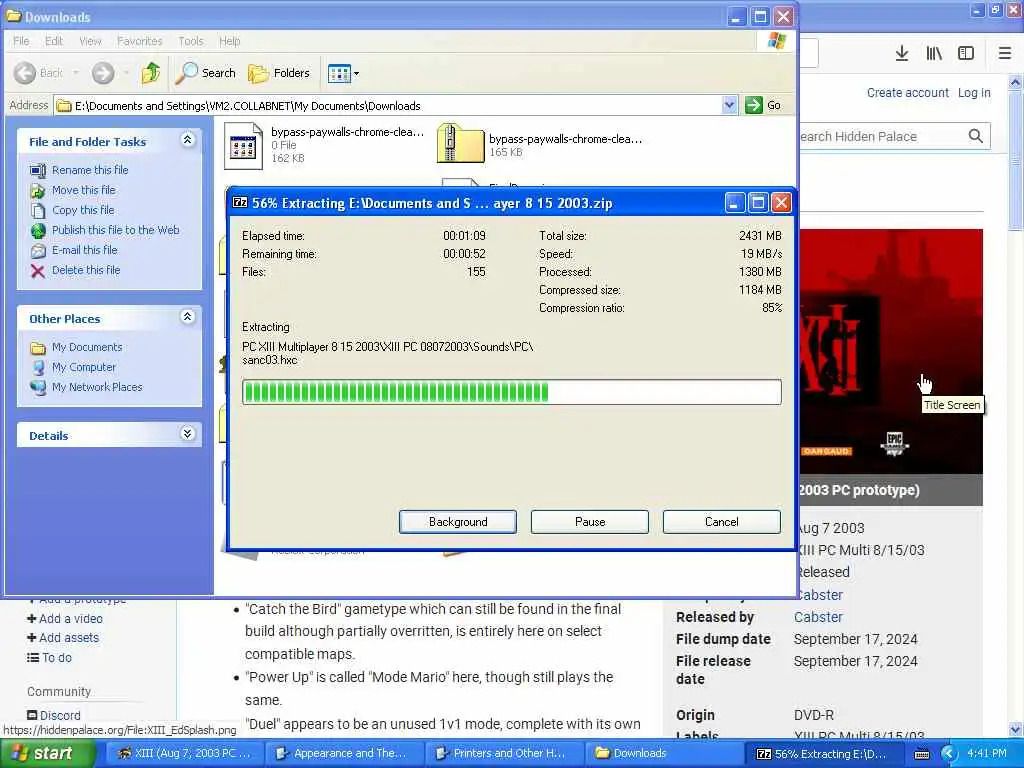Open Firefox hamburger menu
This screenshot has width=1024, height=768.
point(1005,54)
